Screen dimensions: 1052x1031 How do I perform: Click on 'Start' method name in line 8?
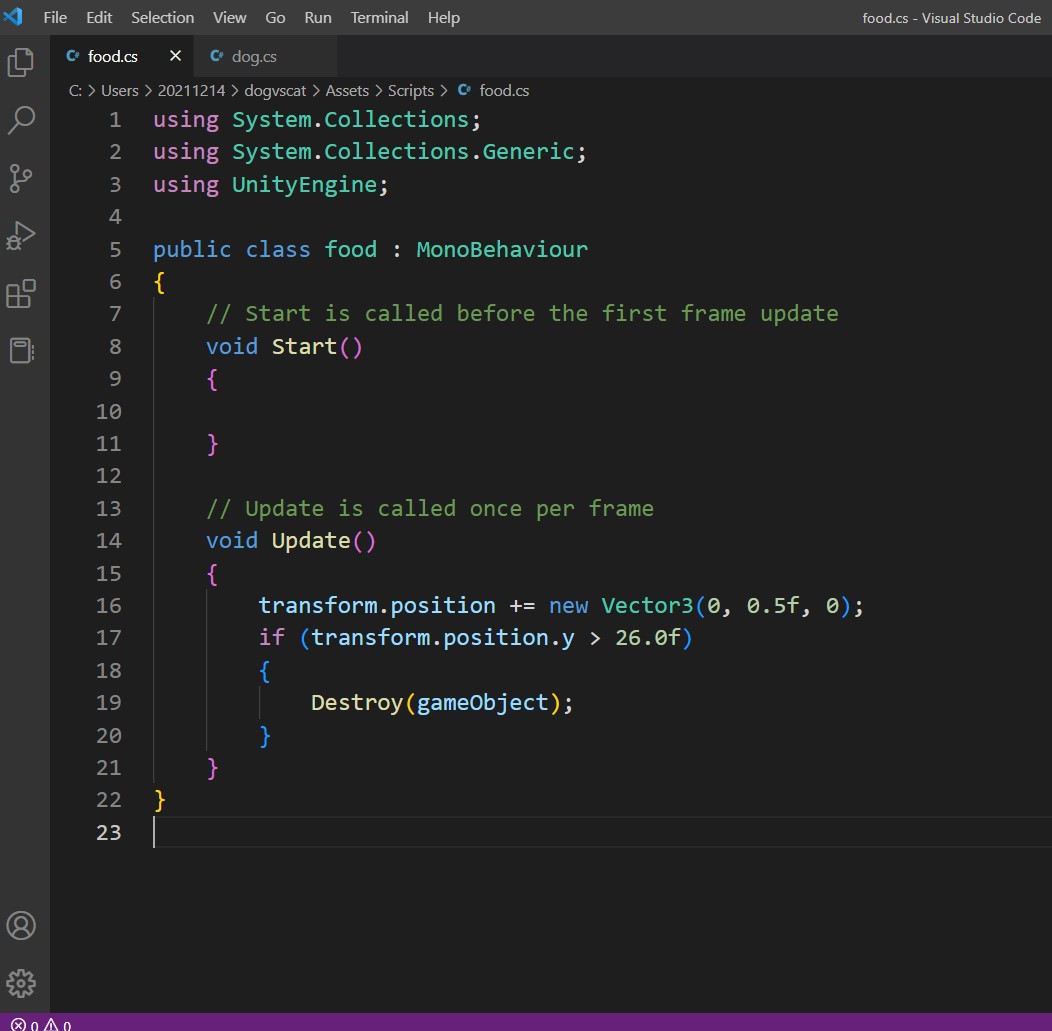point(304,347)
